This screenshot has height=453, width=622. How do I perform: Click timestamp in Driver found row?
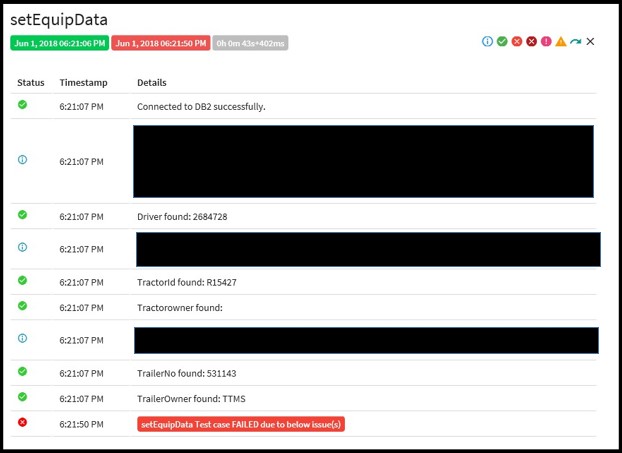(x=81, y=217)
